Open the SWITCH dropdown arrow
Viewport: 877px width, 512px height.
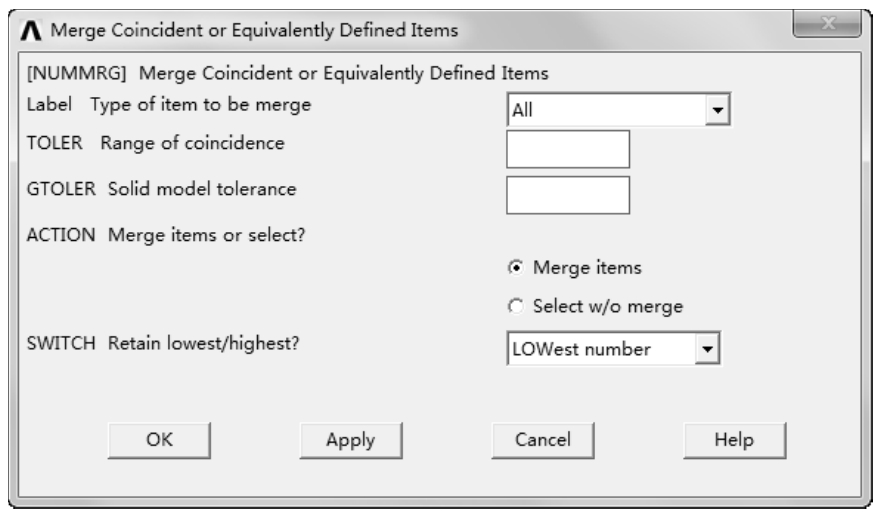click(708, 349)
